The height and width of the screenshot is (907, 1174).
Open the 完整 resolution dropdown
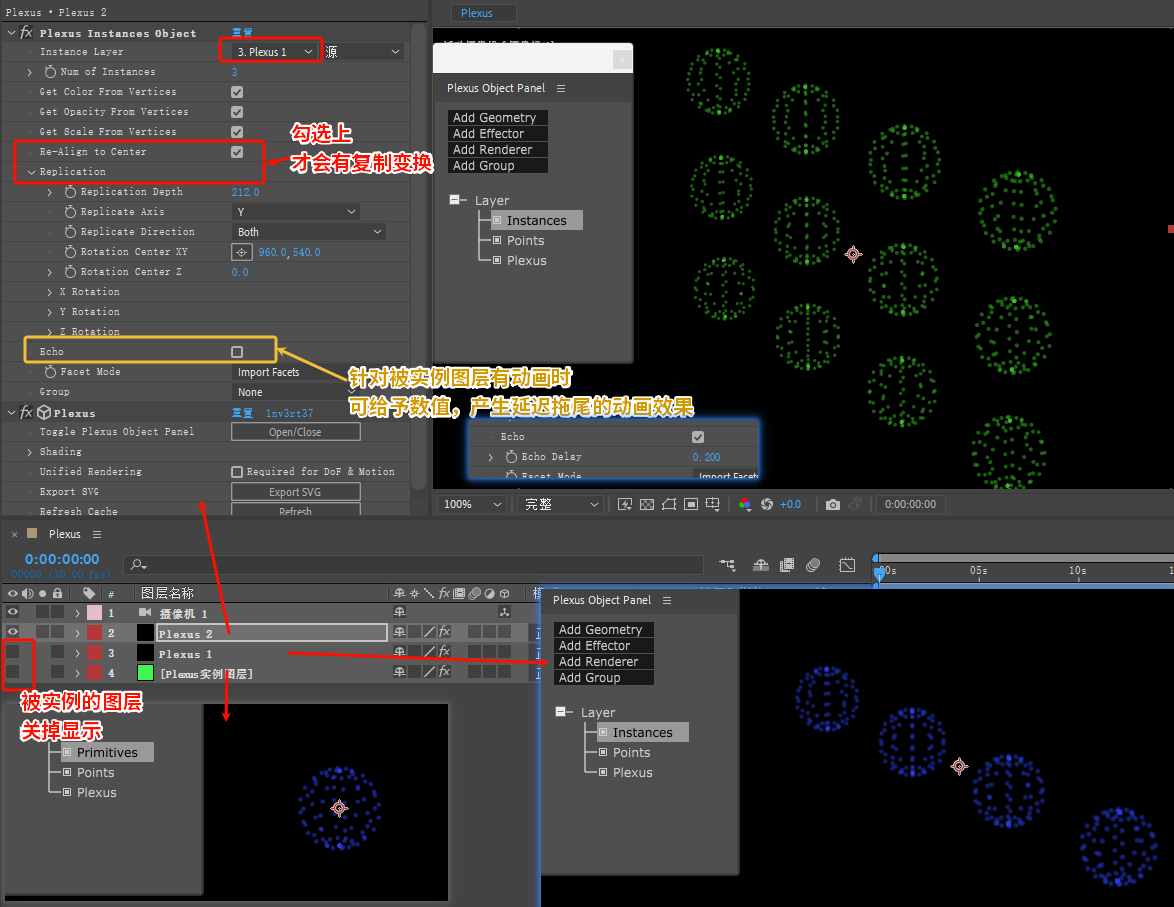561,504
